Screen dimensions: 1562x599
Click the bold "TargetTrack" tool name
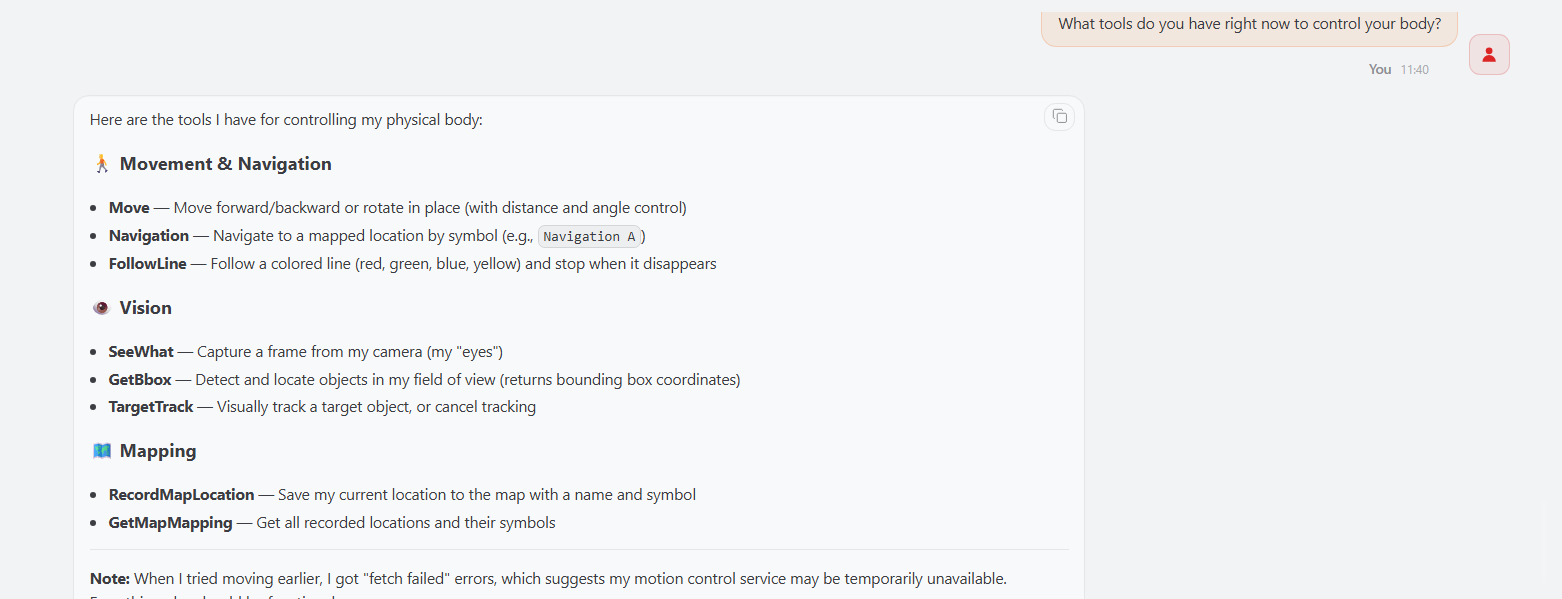(x=151, y=407)
